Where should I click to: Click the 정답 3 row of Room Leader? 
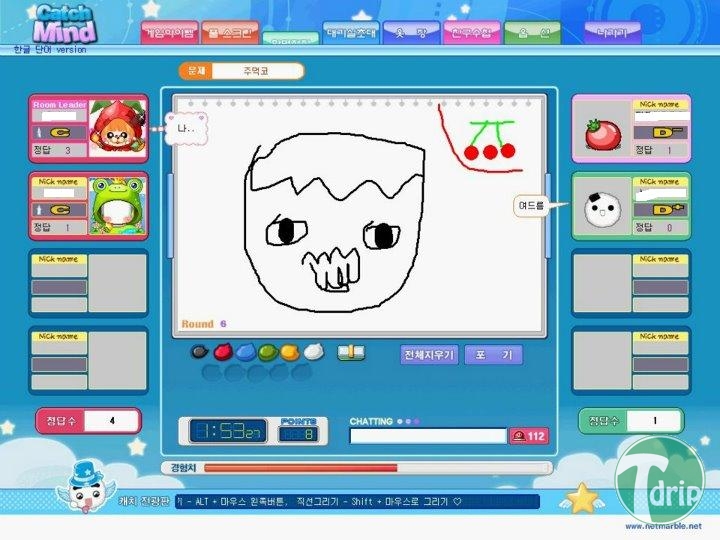[x=59, y=150]
